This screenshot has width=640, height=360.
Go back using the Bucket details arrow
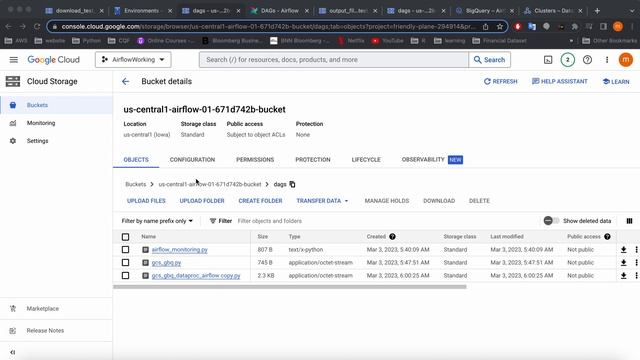coord(126,81)
